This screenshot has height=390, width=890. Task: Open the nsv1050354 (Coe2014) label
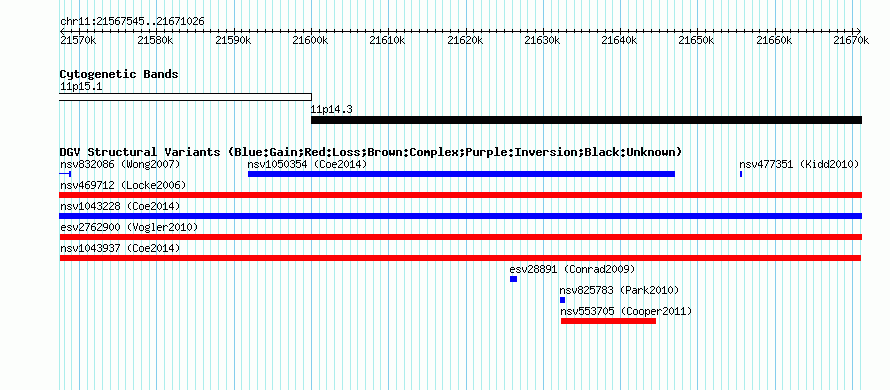[x=308, y=164]
